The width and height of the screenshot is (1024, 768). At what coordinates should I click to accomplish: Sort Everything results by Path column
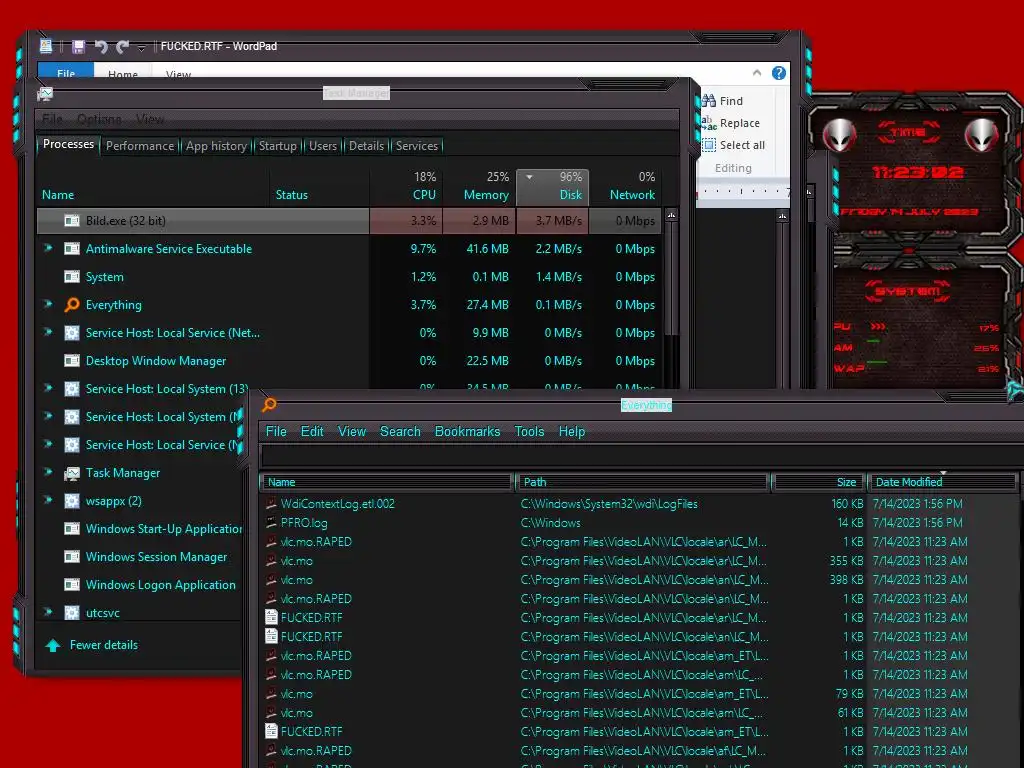[x=642, y=482]
